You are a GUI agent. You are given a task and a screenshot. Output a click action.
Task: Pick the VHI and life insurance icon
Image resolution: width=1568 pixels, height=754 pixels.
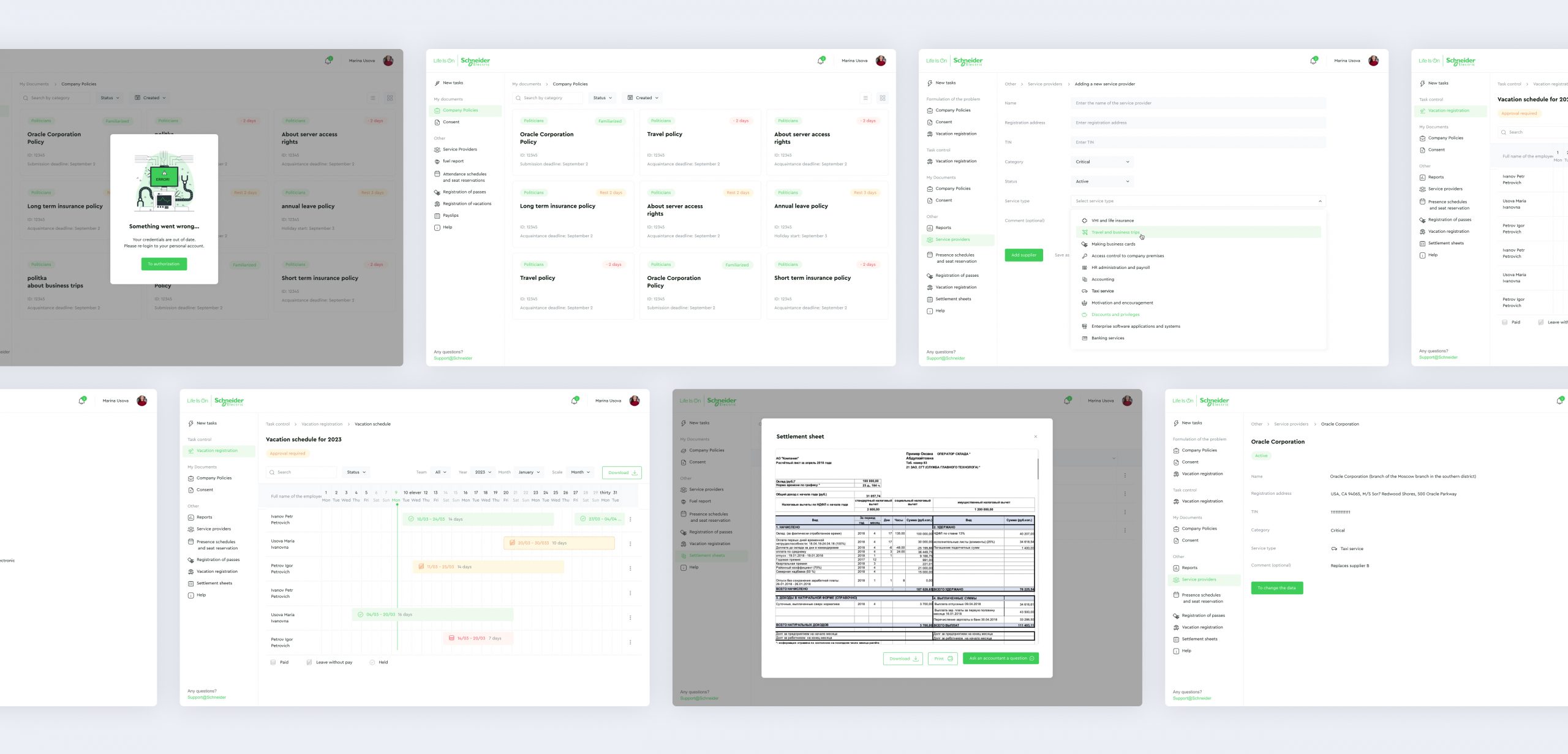1084,221
